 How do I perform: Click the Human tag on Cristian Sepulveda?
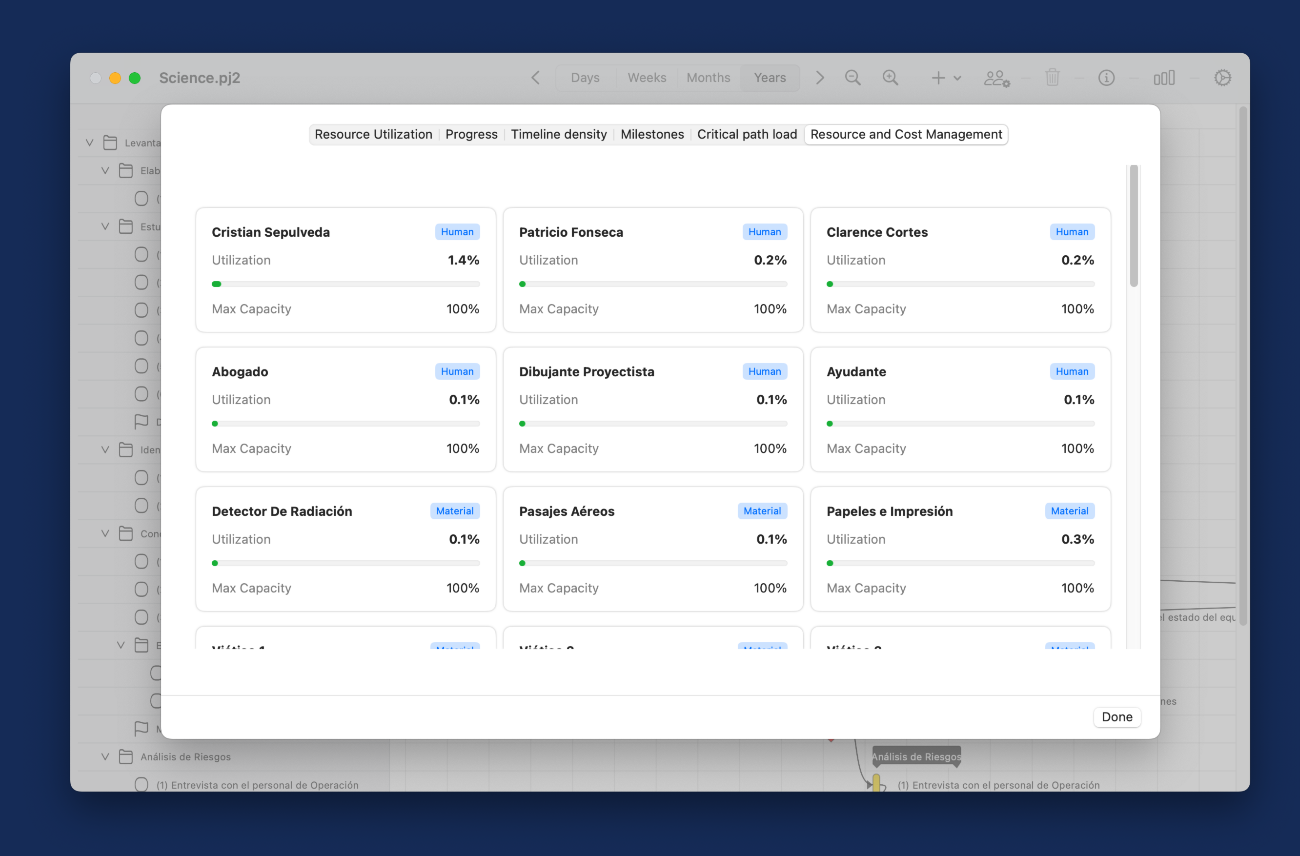click(x=457, y=232)
